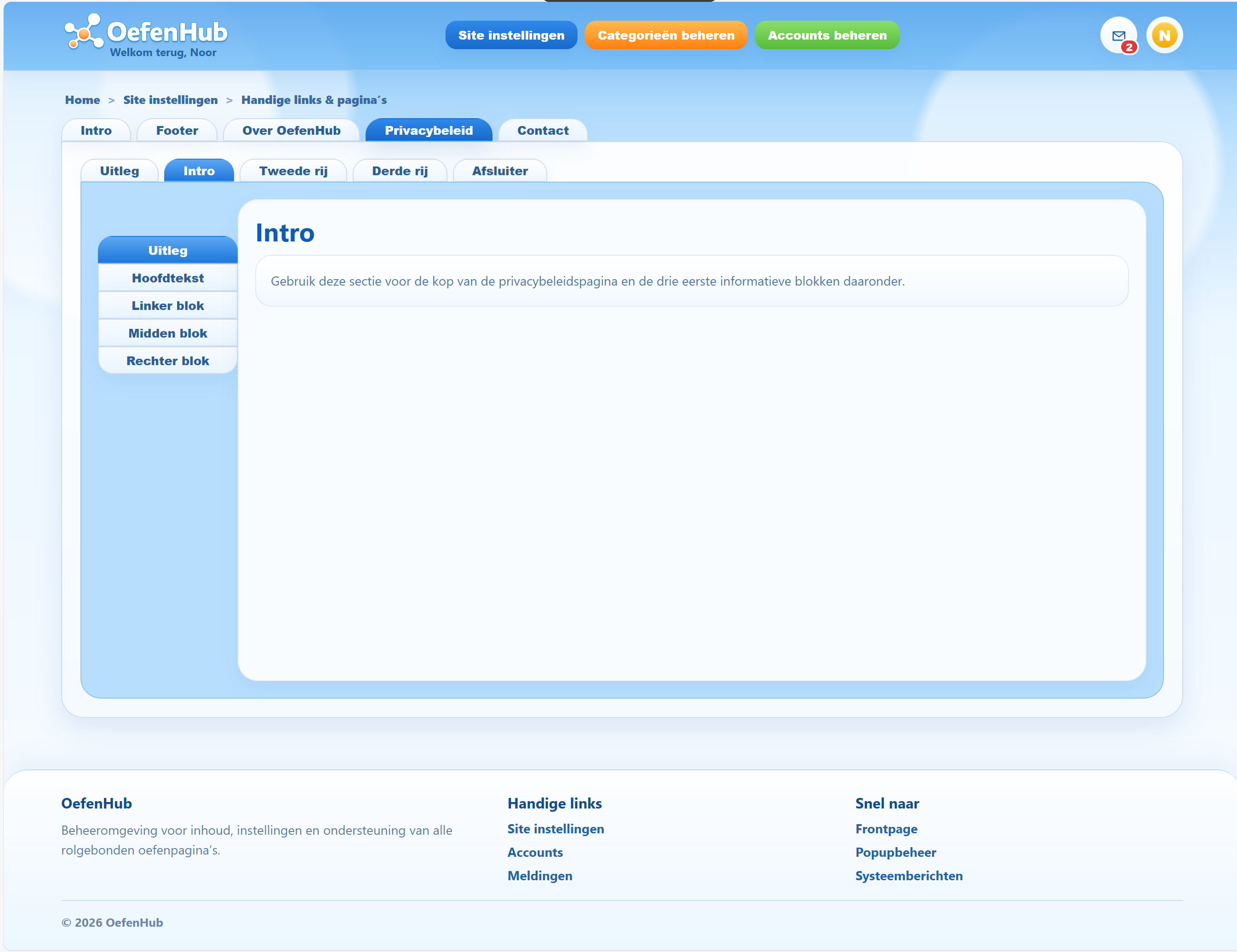
Task: Open footer link Frontpage
Action: (886, 829)
